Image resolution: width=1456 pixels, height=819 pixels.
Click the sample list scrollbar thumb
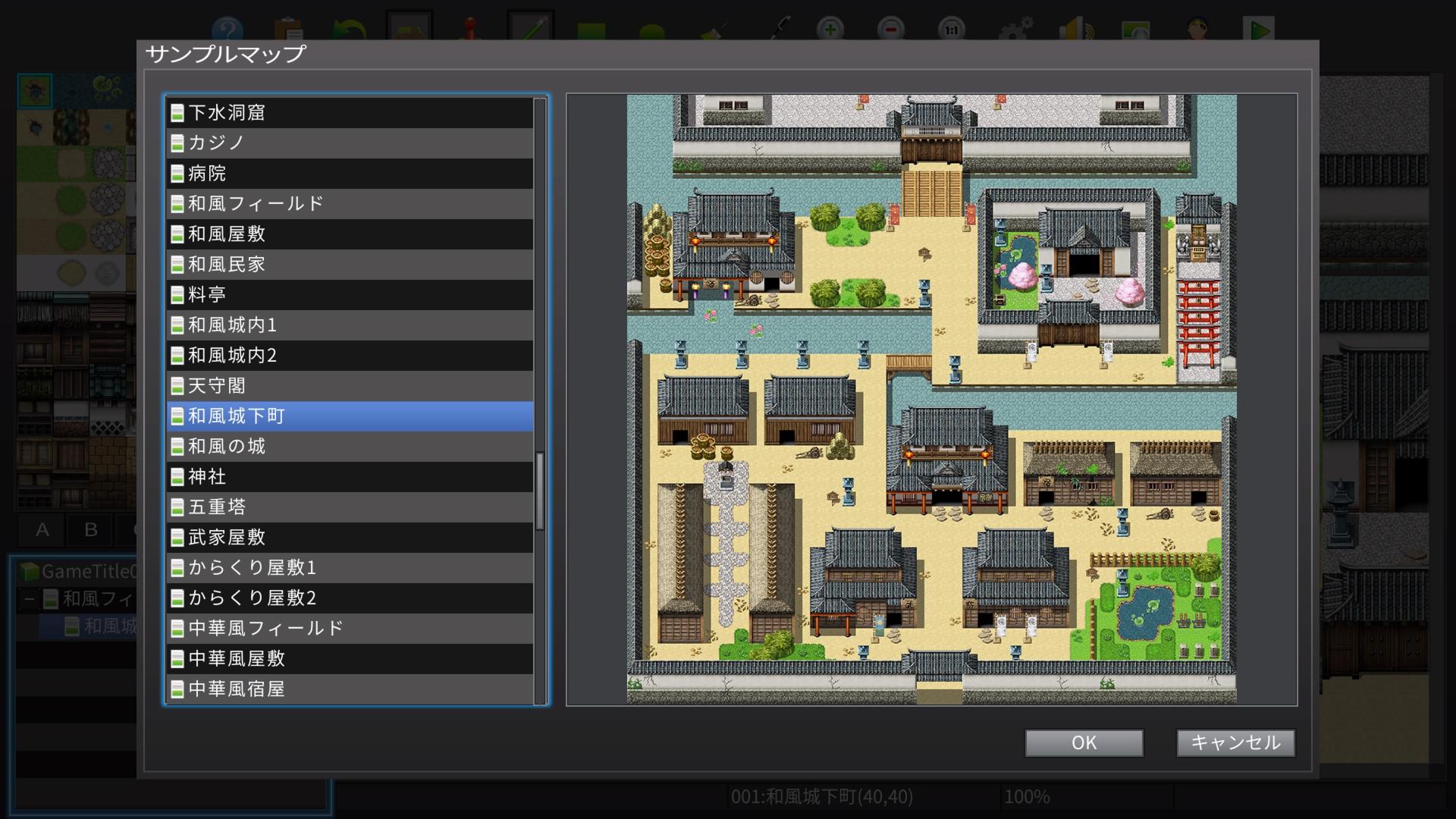pyautogui.click(x=540, y=490)
